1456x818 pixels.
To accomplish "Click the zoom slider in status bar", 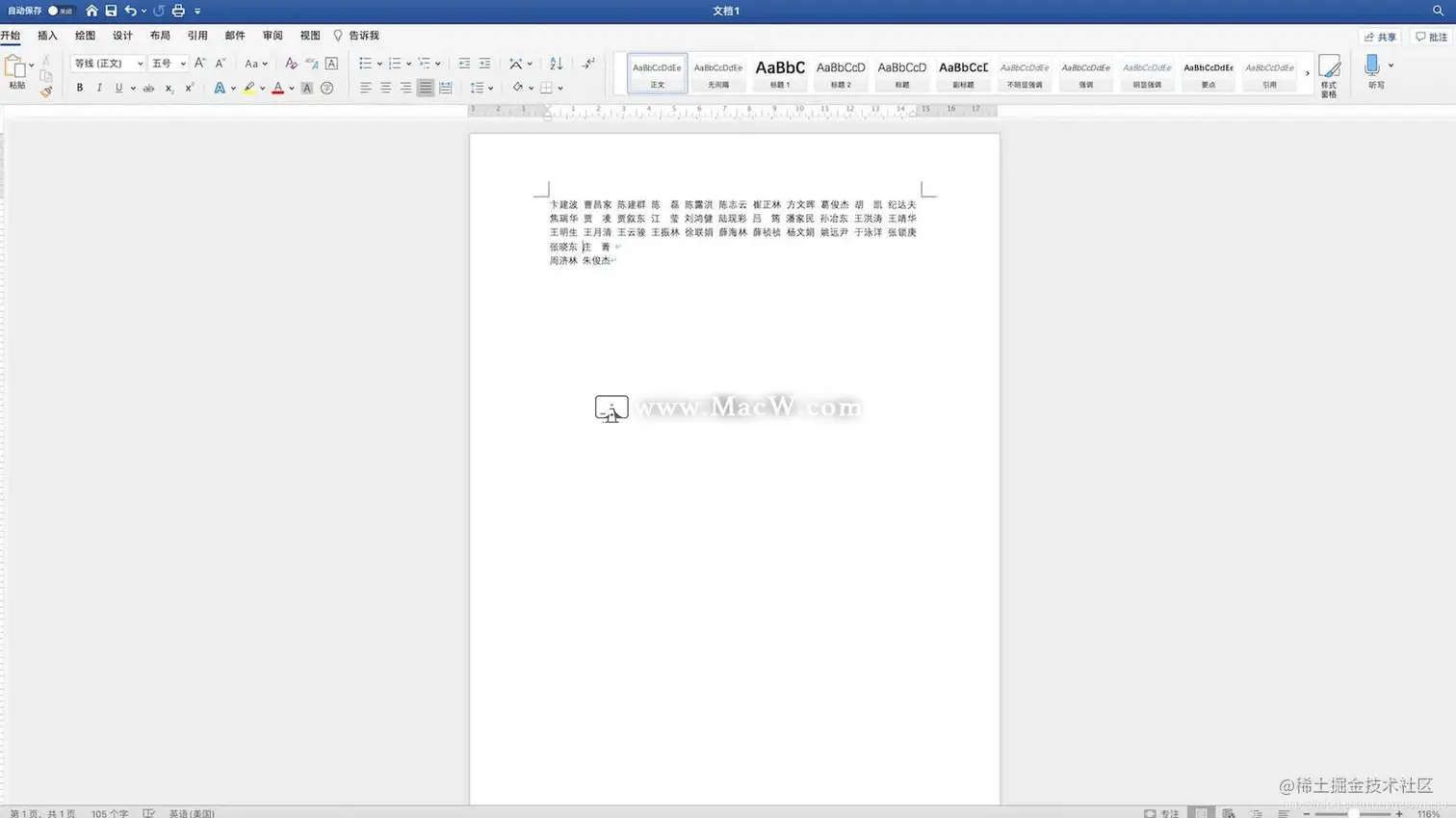I will pos(1353,813).
